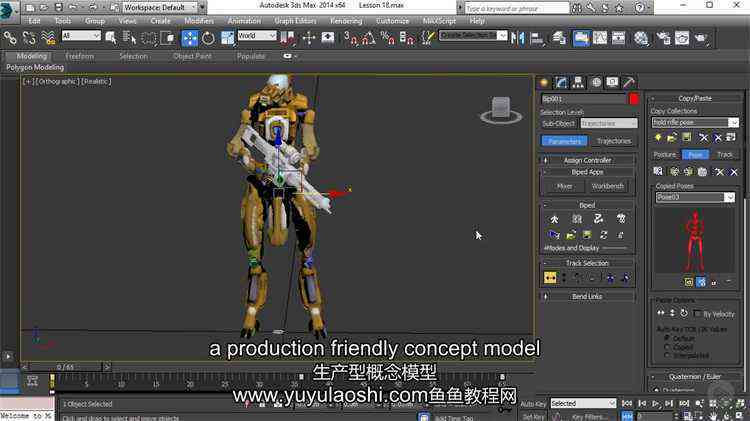The height and width of the screenshot is (421, 750).
Task: Open the Motion command panel tab
Action: 596,82
